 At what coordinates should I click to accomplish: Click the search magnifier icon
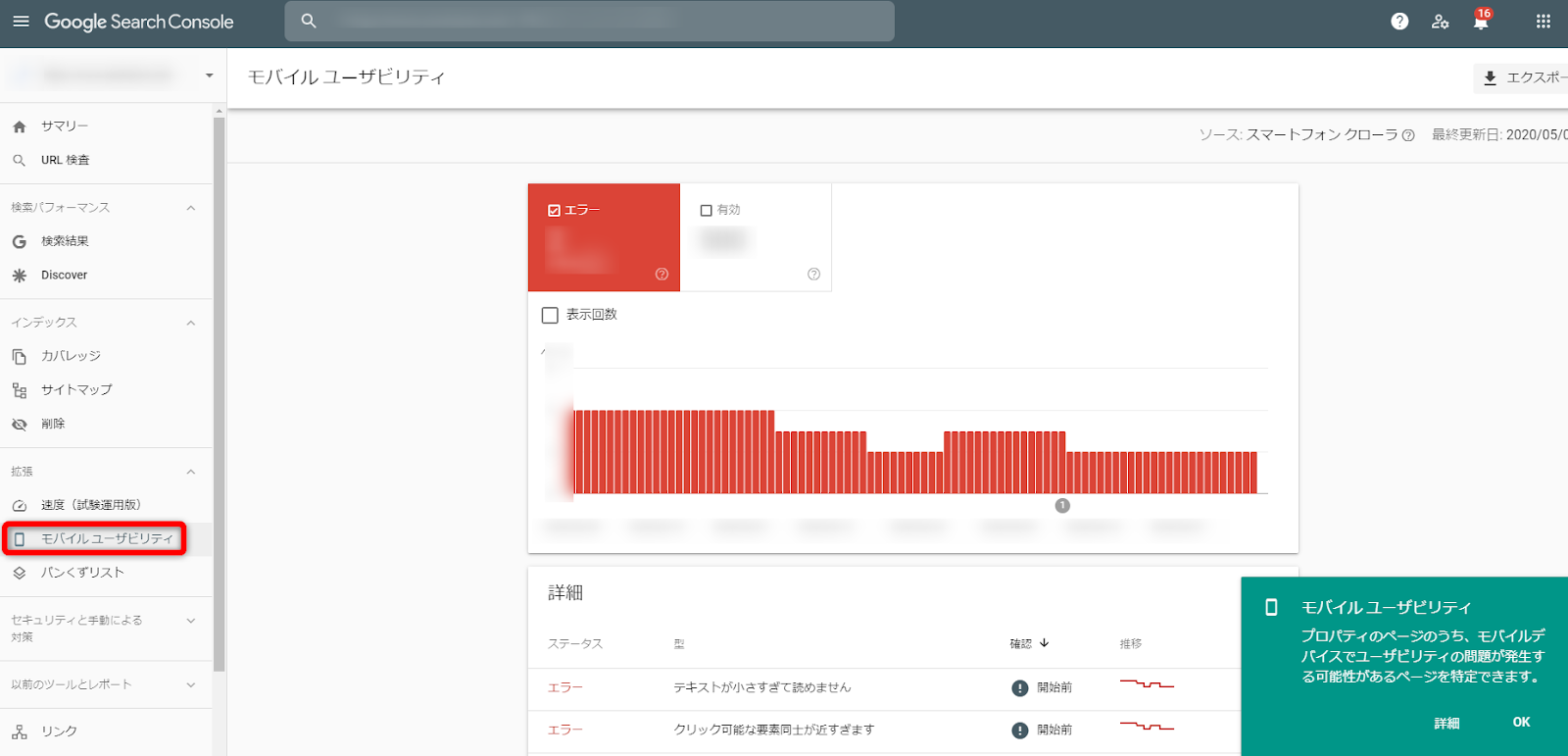[309, 22]
